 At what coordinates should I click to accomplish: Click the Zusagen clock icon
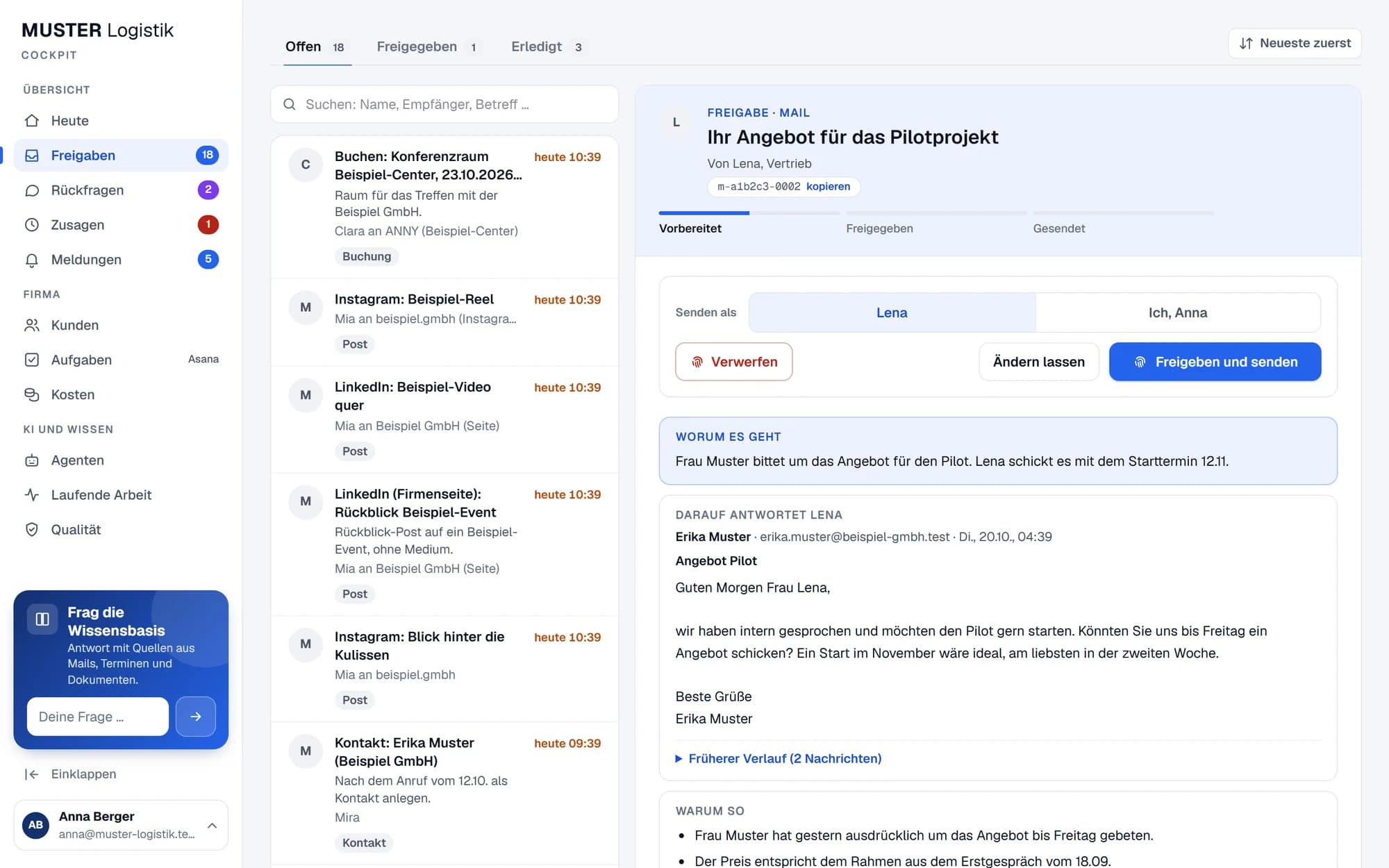pyautogui.click(x=32, y=225)
